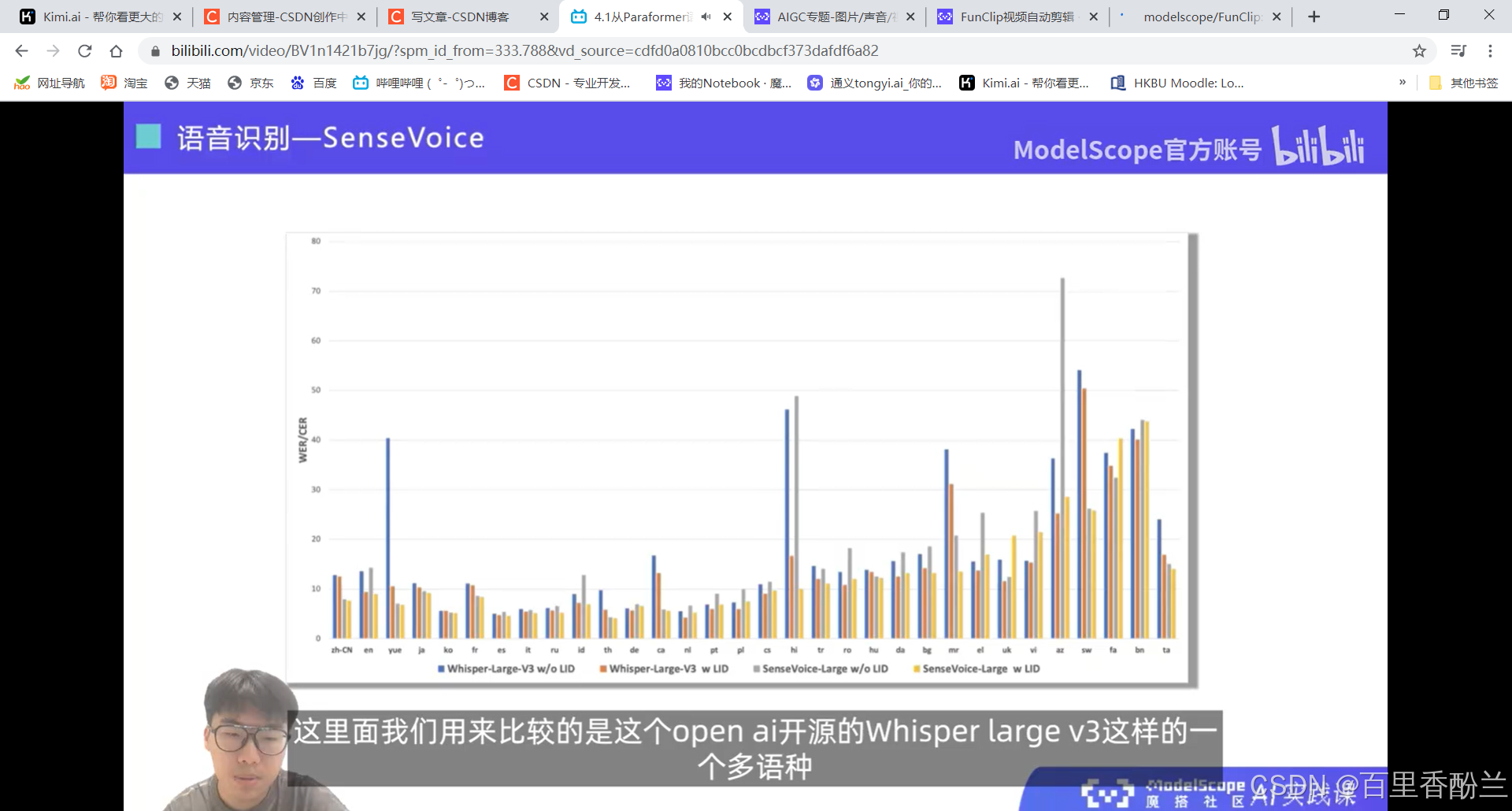The width and height of the screenshot is (1512, 811).
Task: Go forward to the next page
Action: point(53,51)
